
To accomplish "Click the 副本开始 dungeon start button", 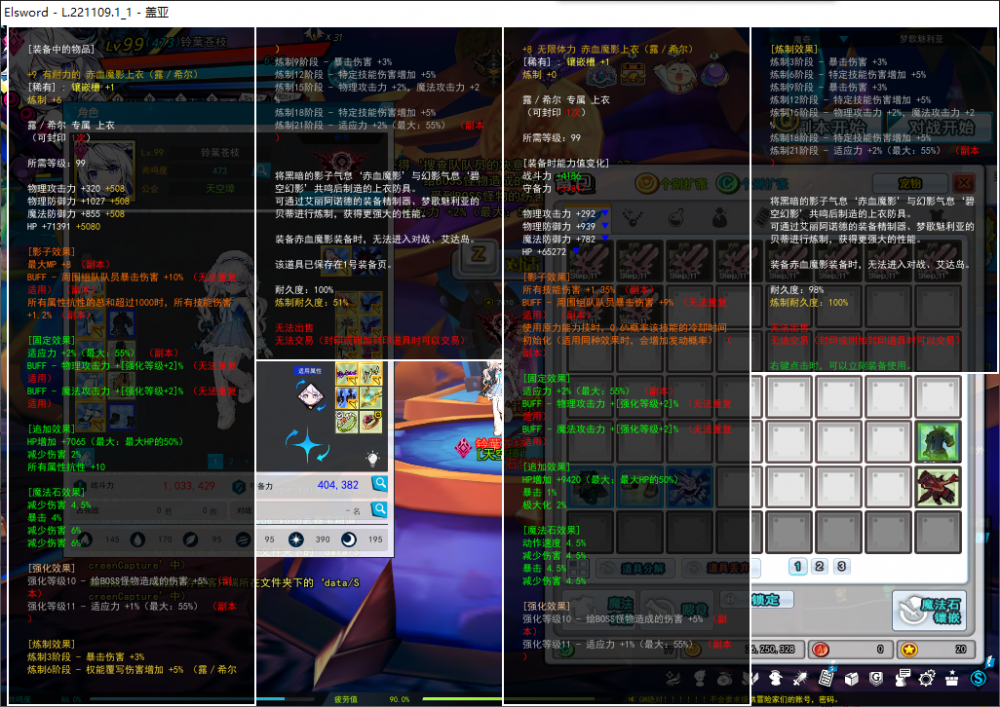I will (x=828, y=127).
